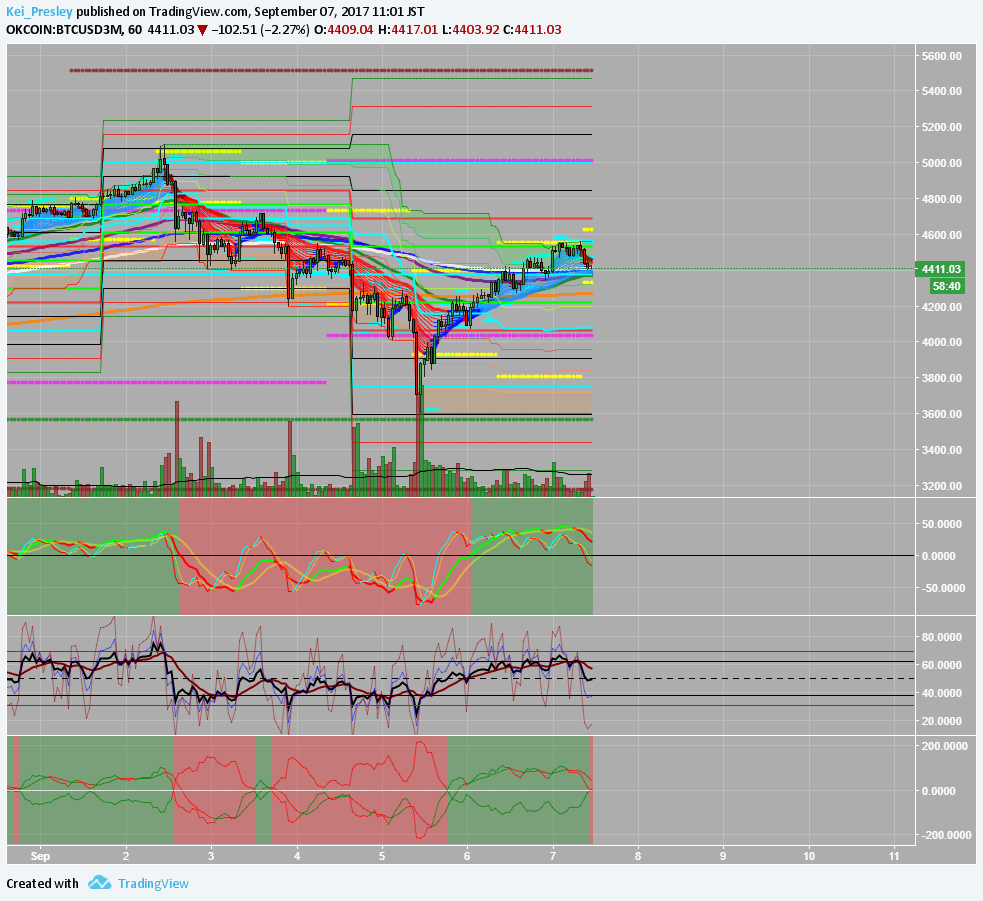
Task: Click date 11 on the time axis
Action: pyautogui.click(x=894, y=856)
